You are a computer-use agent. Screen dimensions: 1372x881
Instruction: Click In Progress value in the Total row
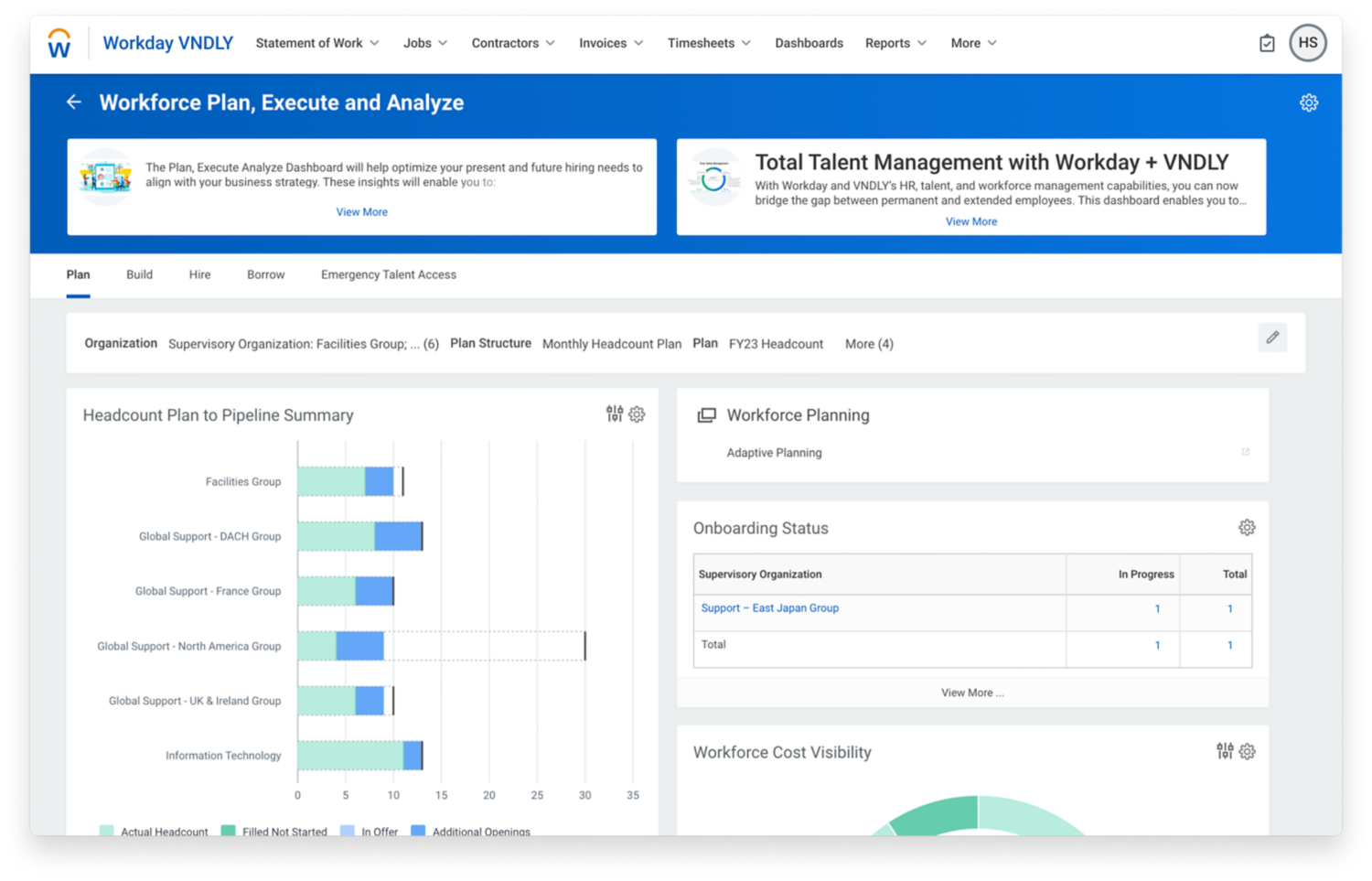(x=1157, y=645)
